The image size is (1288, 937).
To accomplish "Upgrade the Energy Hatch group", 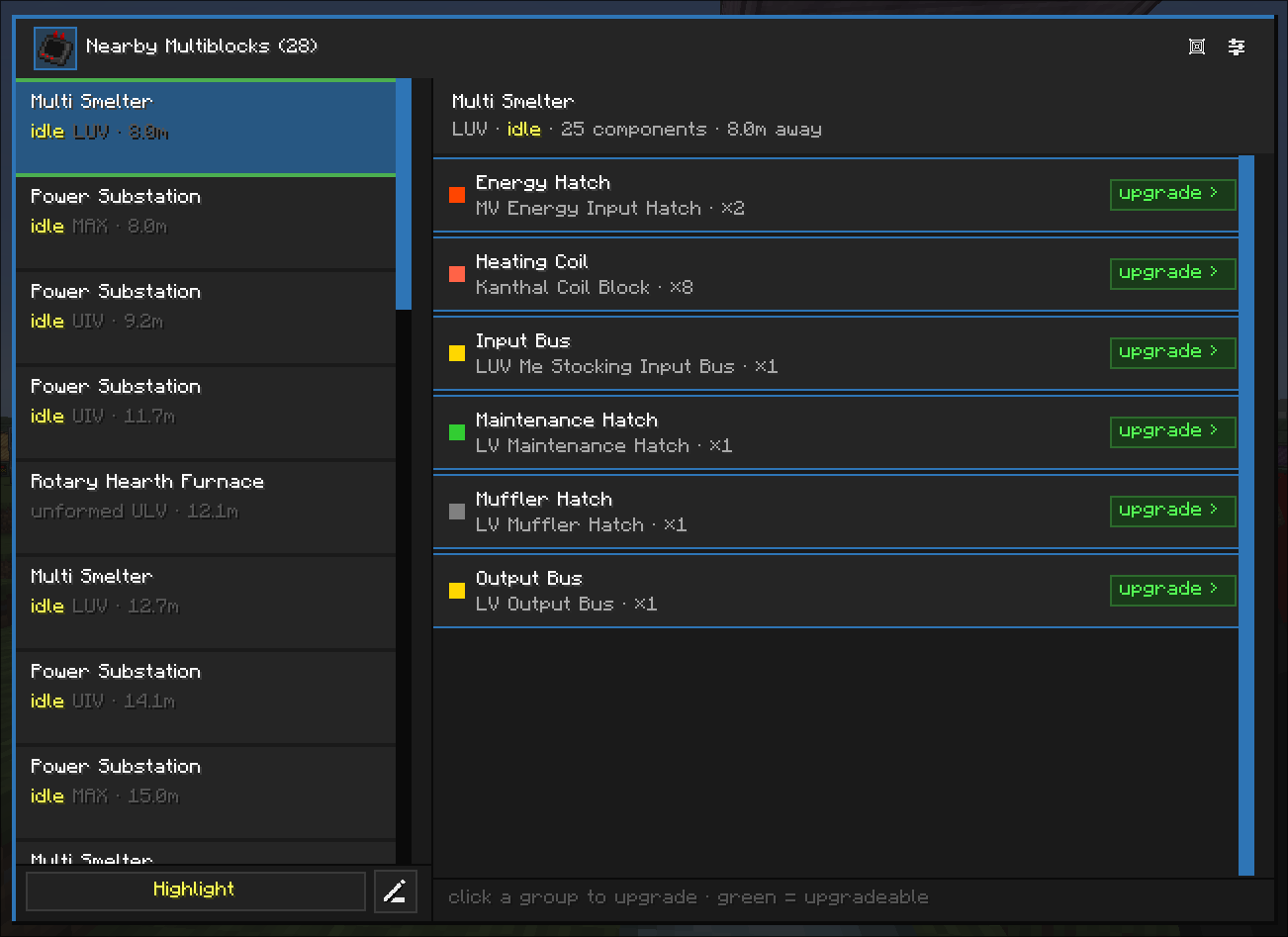I will click(x=1173, y=194).
